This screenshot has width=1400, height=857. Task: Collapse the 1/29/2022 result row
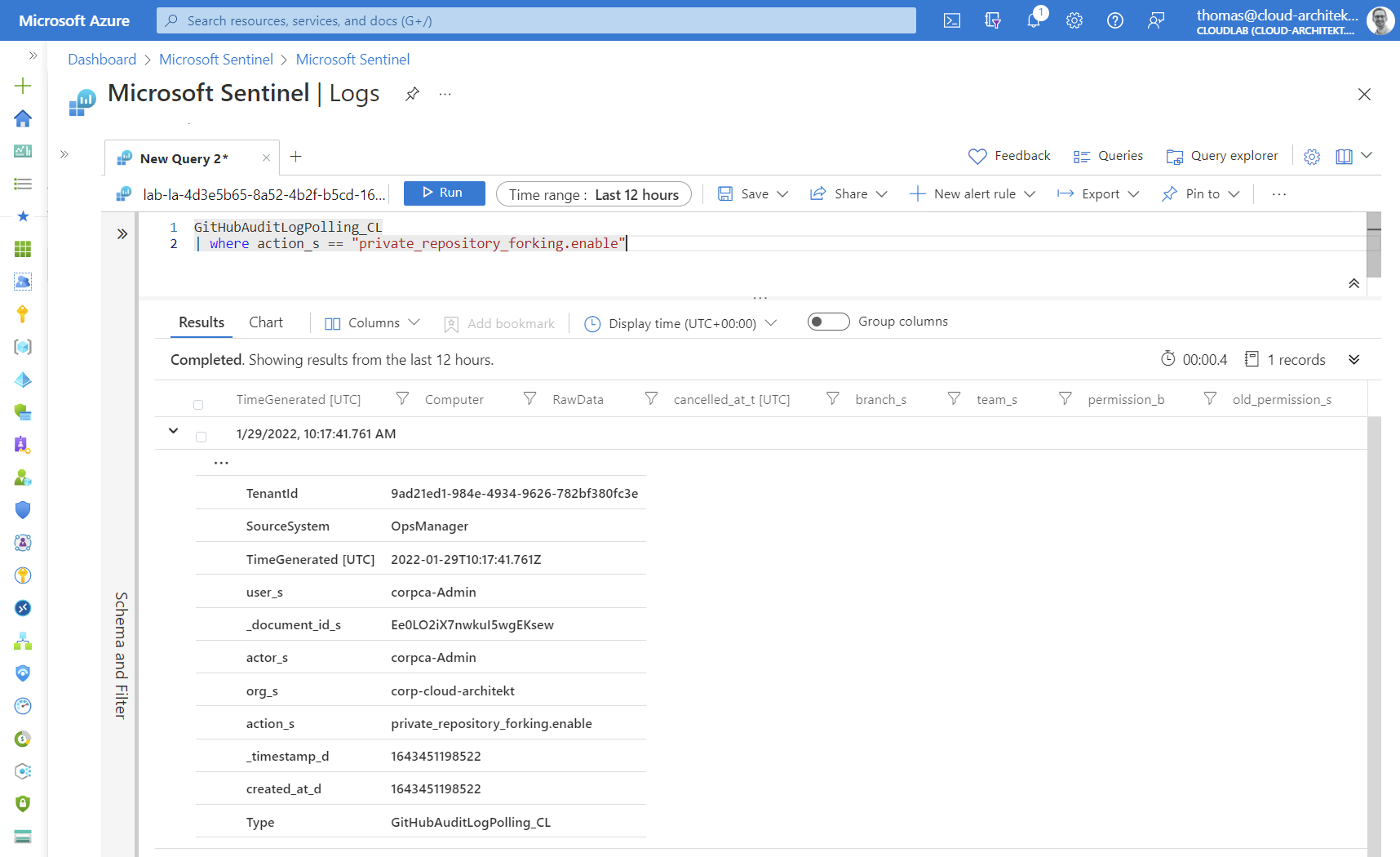pyautogui.click(x=173, y=431)
